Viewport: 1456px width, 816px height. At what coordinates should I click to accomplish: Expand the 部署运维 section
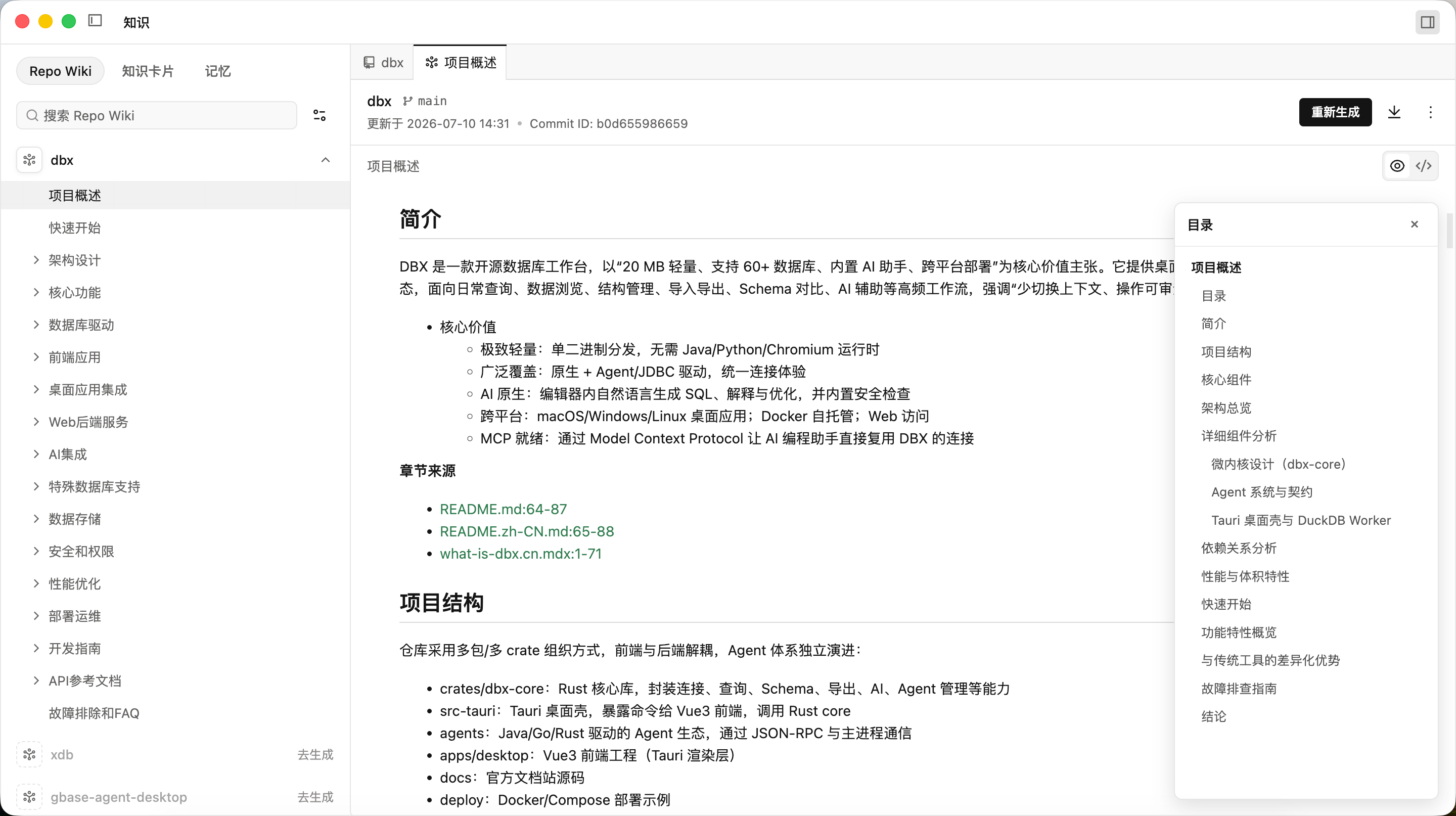pyautogui.click(x=36, y=616)
